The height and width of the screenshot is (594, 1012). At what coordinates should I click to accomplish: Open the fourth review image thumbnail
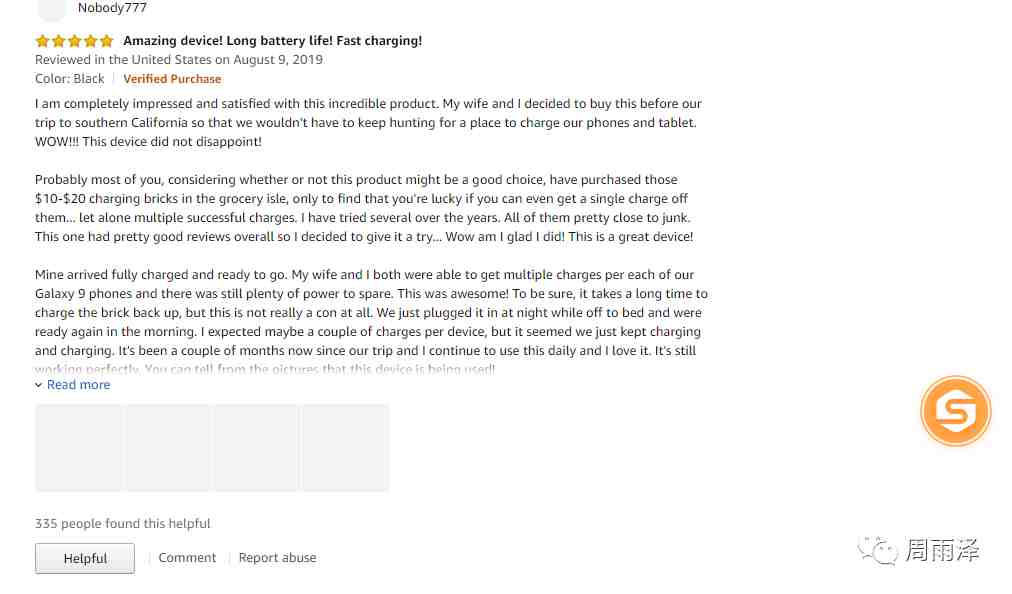tap(346, 448)
